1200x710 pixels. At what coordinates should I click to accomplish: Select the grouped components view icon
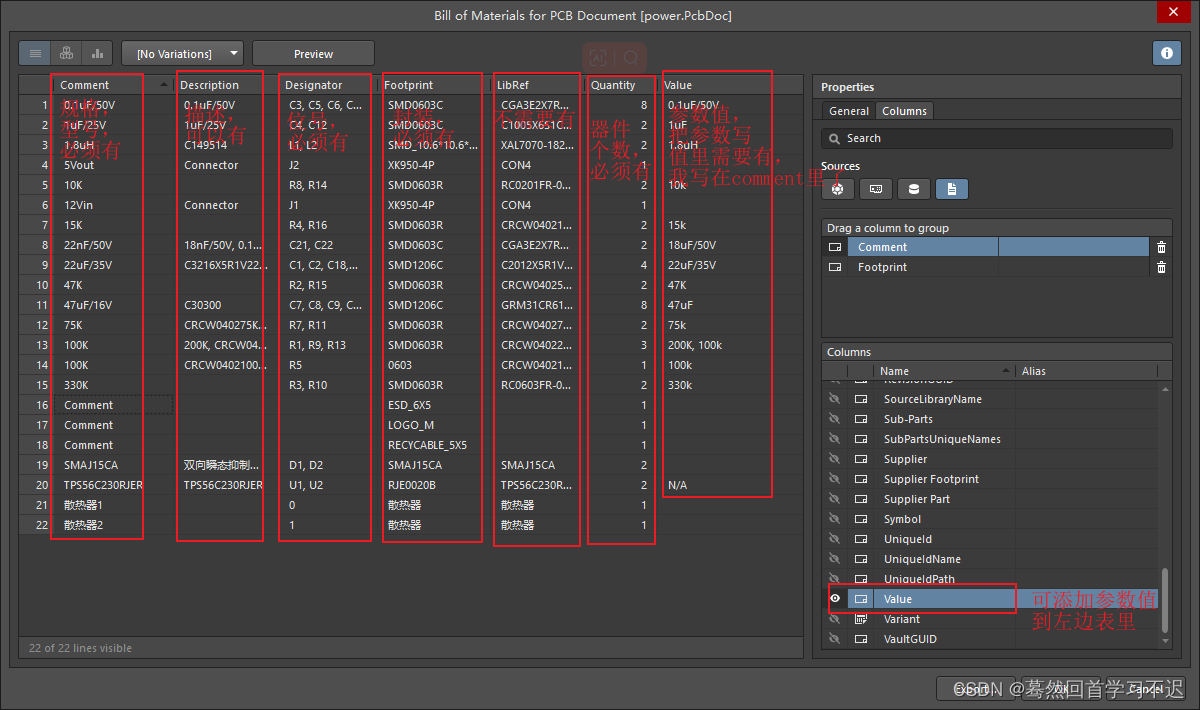(x=66, y=53)
